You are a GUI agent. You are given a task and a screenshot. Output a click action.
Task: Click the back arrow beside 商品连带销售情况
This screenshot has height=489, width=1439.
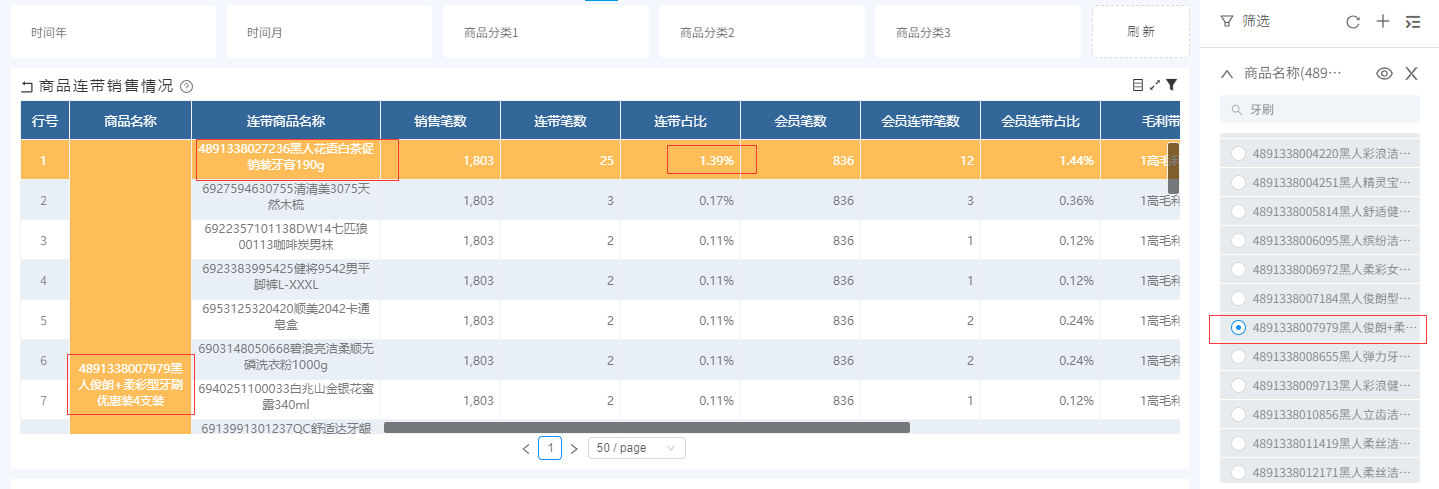pyautogui.click(x=27, y=87)
